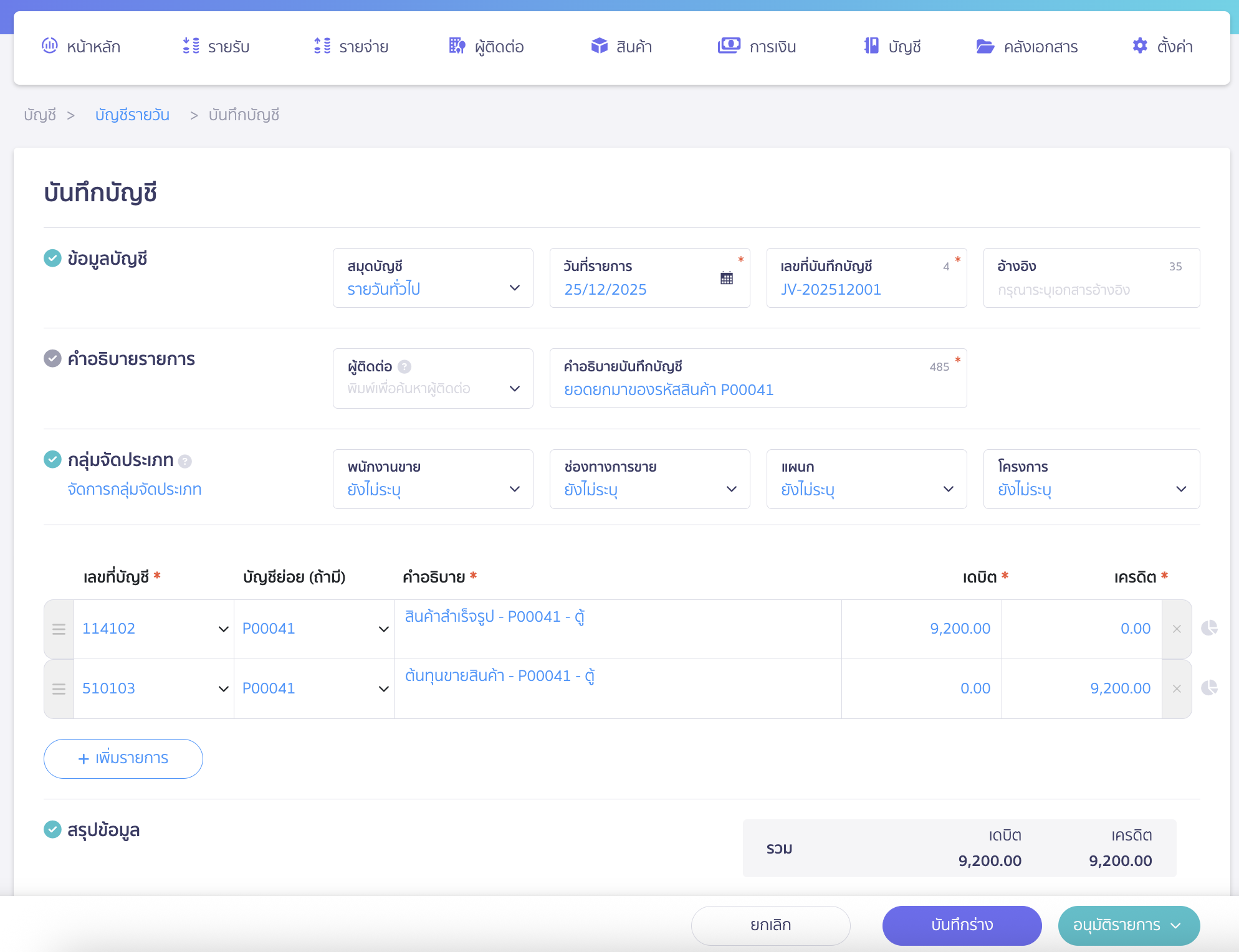1239x952 pixels.
Task: Click help icon beside กลุ่มจัดประเภท heading
Action: (185, 462)
